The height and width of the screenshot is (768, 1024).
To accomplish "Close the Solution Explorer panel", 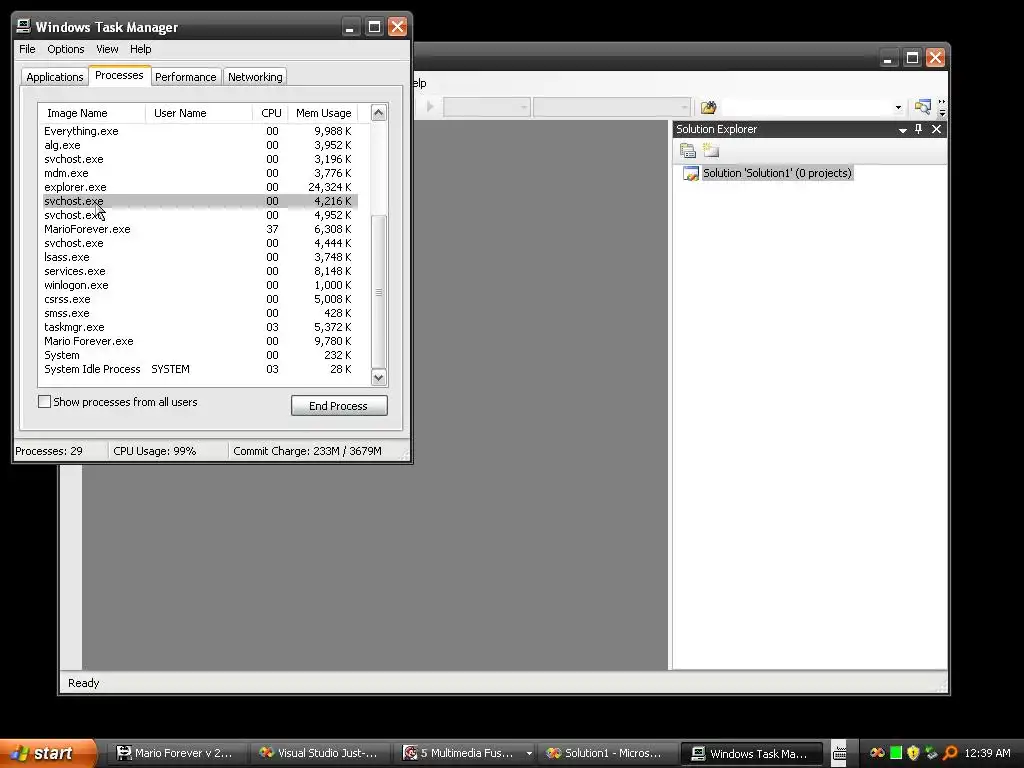I will [936, 129].
